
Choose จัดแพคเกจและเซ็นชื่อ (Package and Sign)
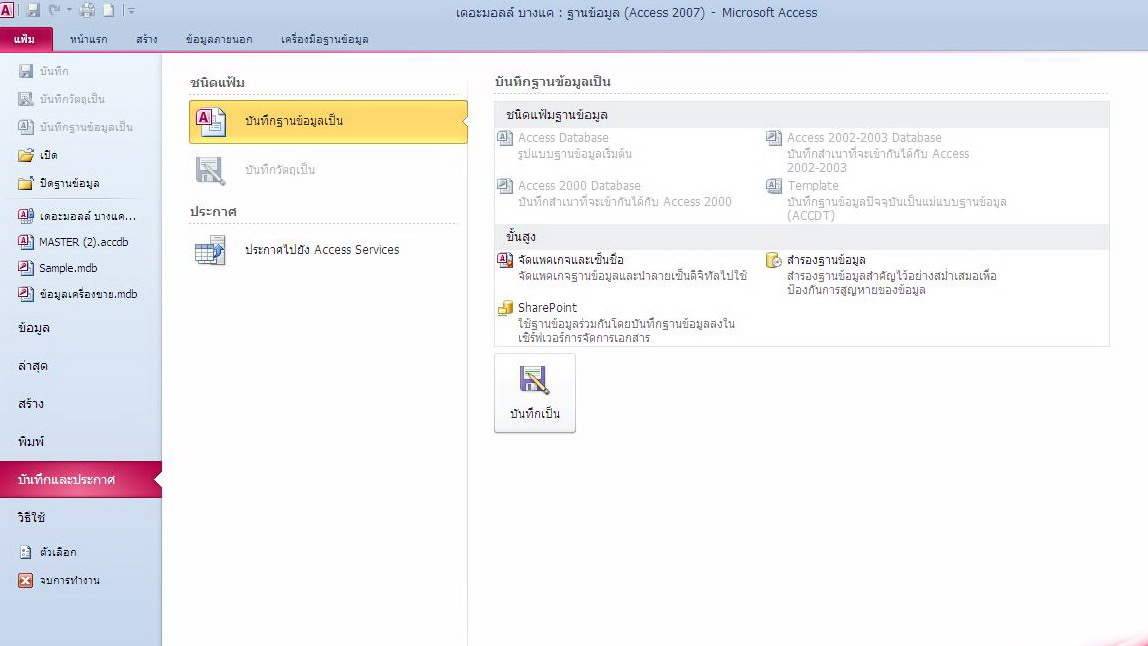tap(622, 267)
